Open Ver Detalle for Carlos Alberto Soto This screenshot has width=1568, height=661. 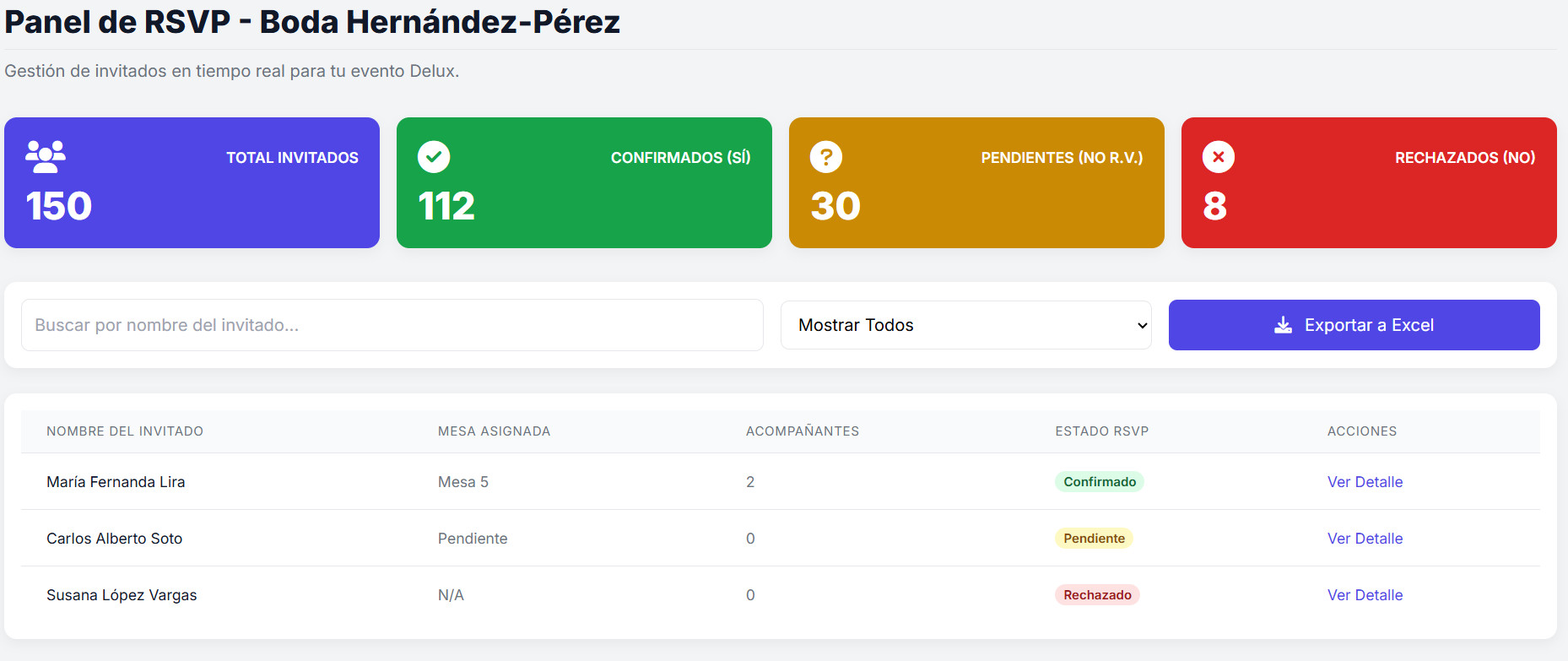pos(1365,539)
